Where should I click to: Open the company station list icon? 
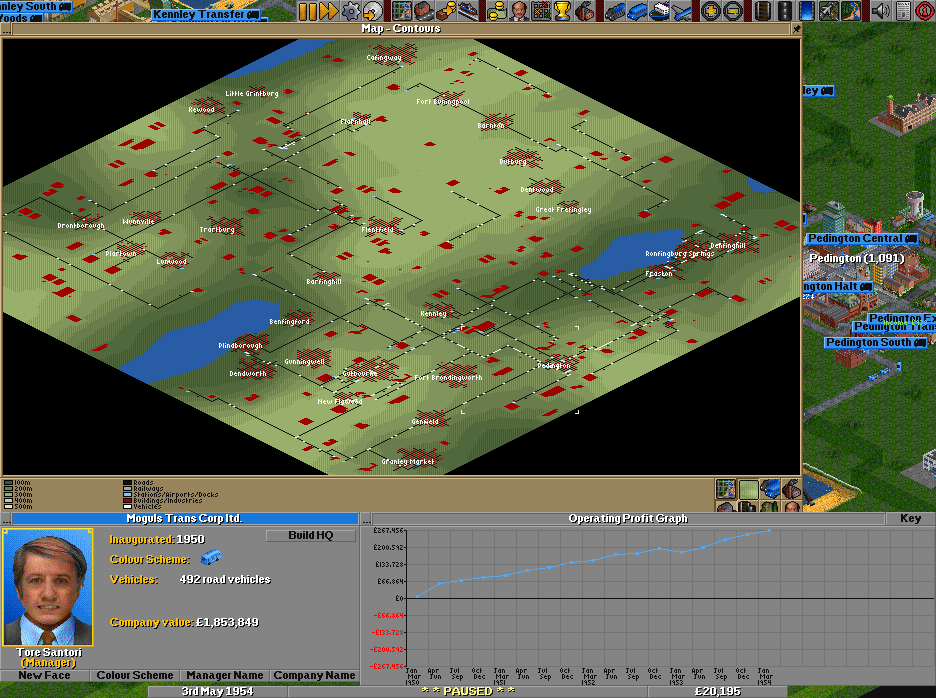pyautogui.click(x=467, y=11)
